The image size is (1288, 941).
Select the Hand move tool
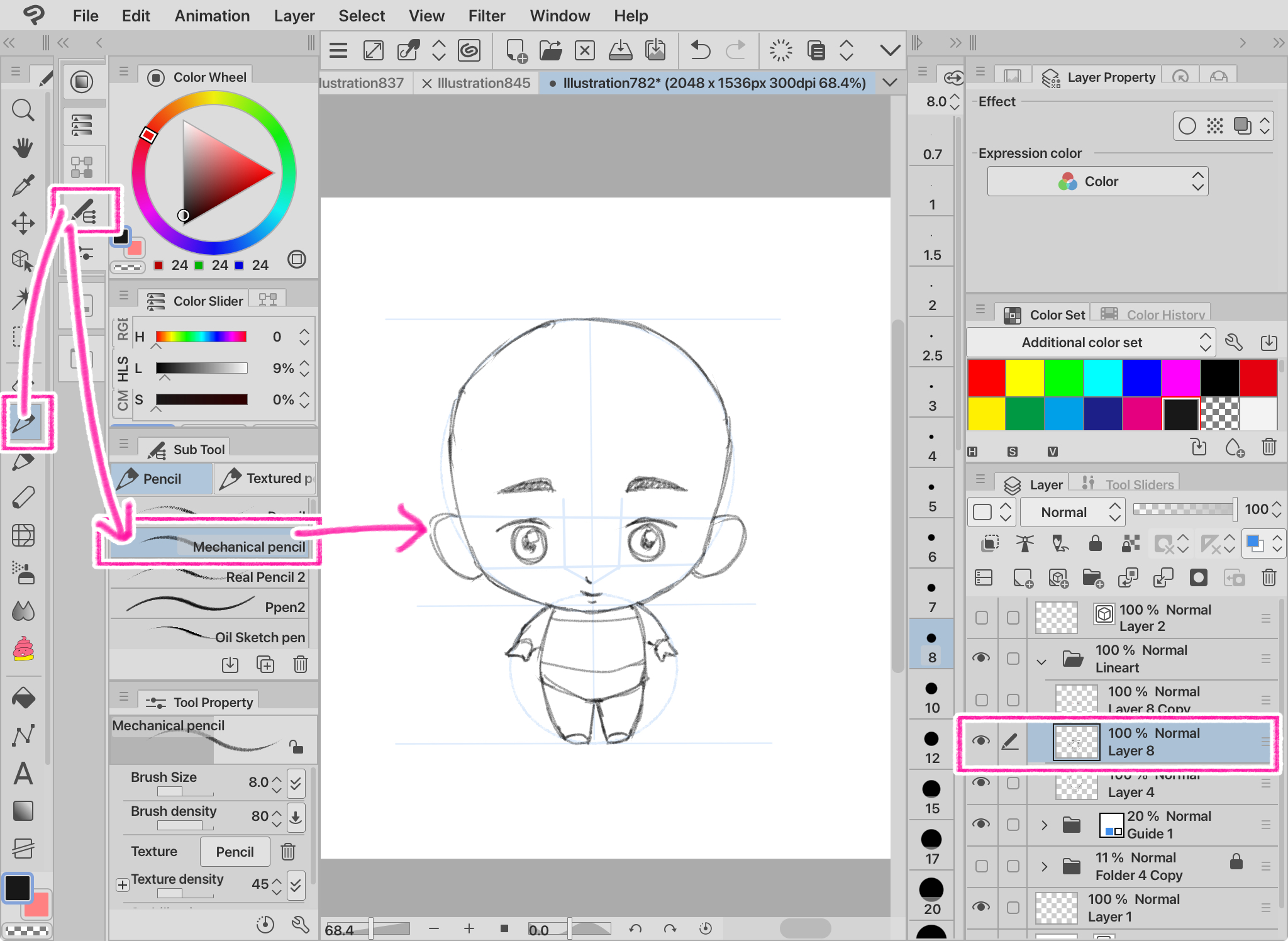click(23, 148)
